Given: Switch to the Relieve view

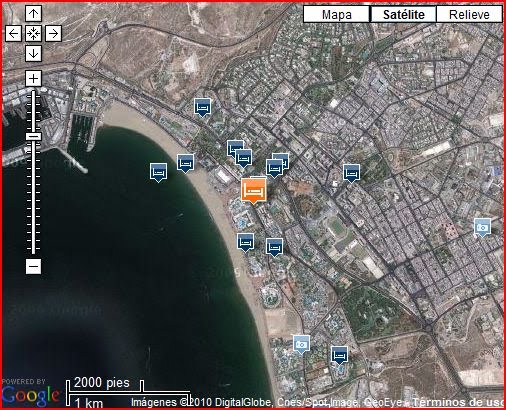Looking at the screenshot, I should (x=469, y=14).
